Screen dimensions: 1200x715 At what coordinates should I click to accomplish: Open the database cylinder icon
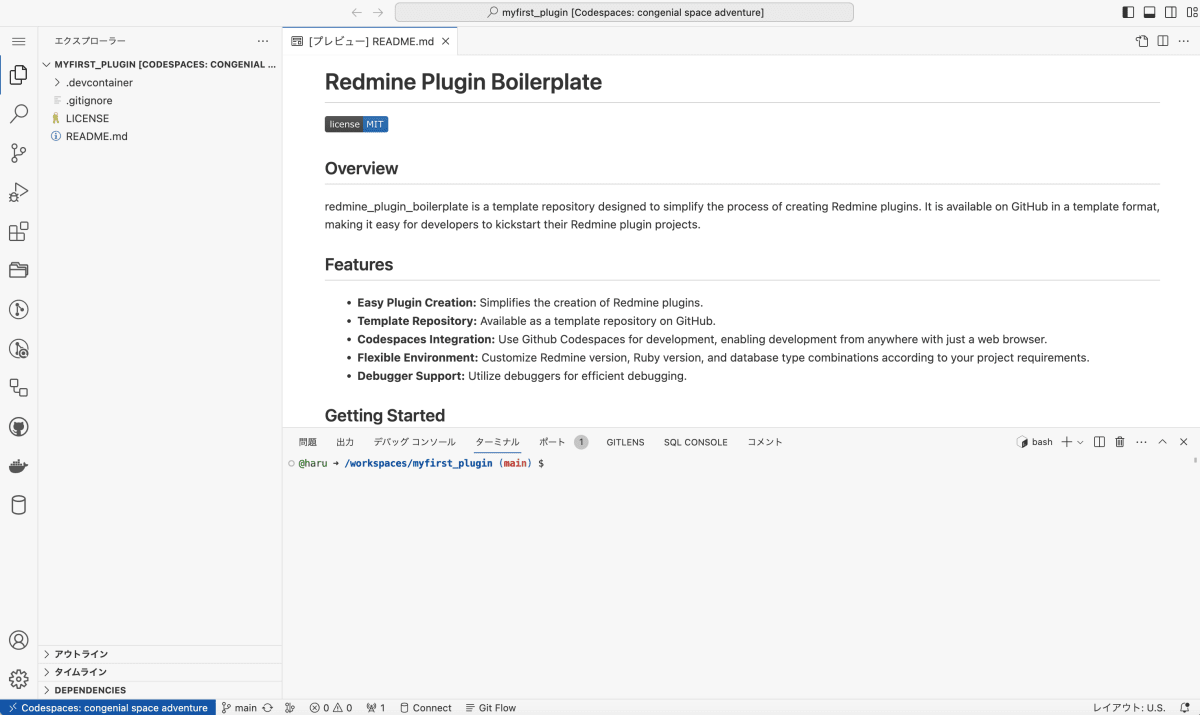tap(18, 505)
